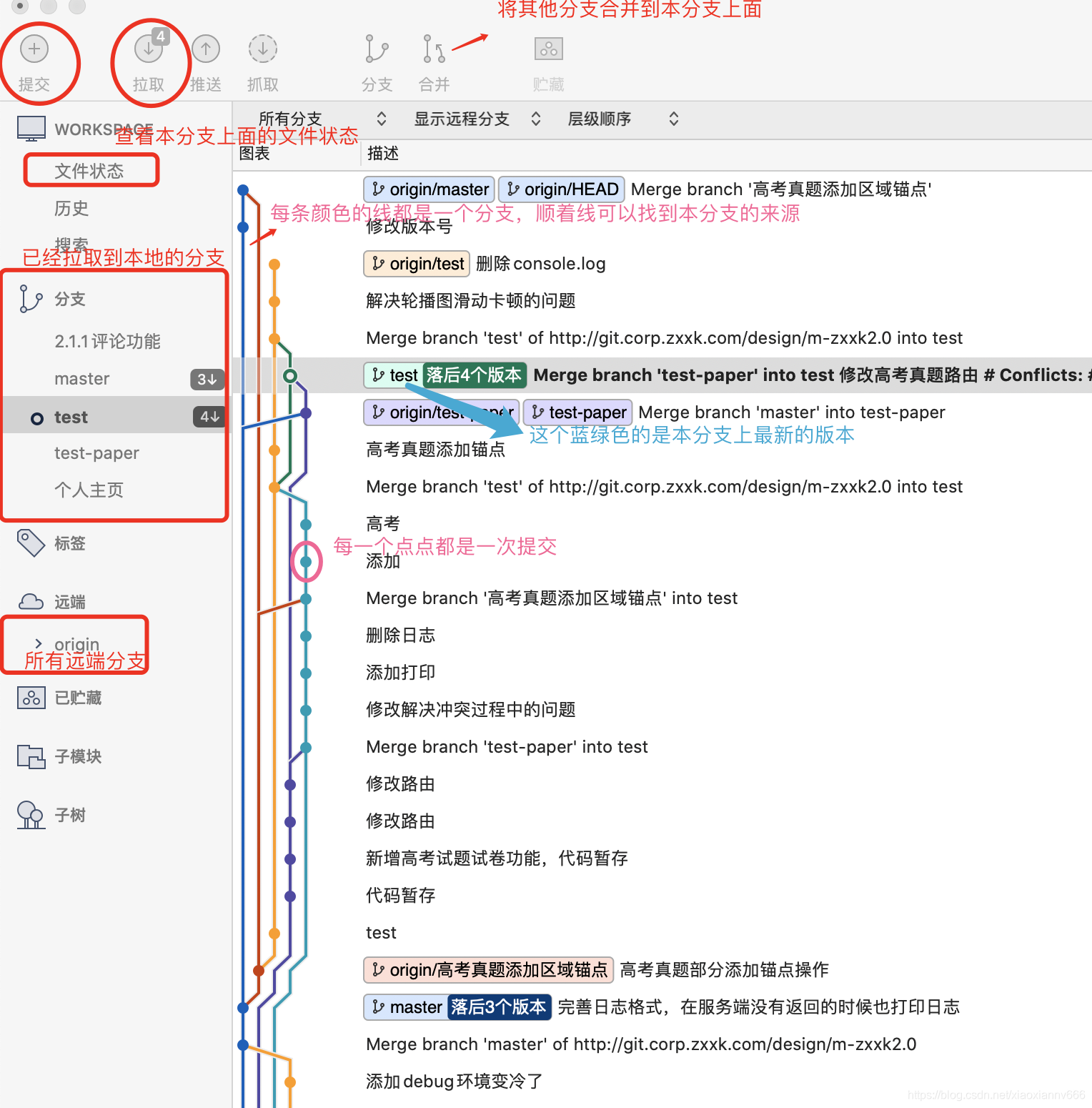
Task: Click the 3↓ badge beside master branch
Action: click(207, 379)
